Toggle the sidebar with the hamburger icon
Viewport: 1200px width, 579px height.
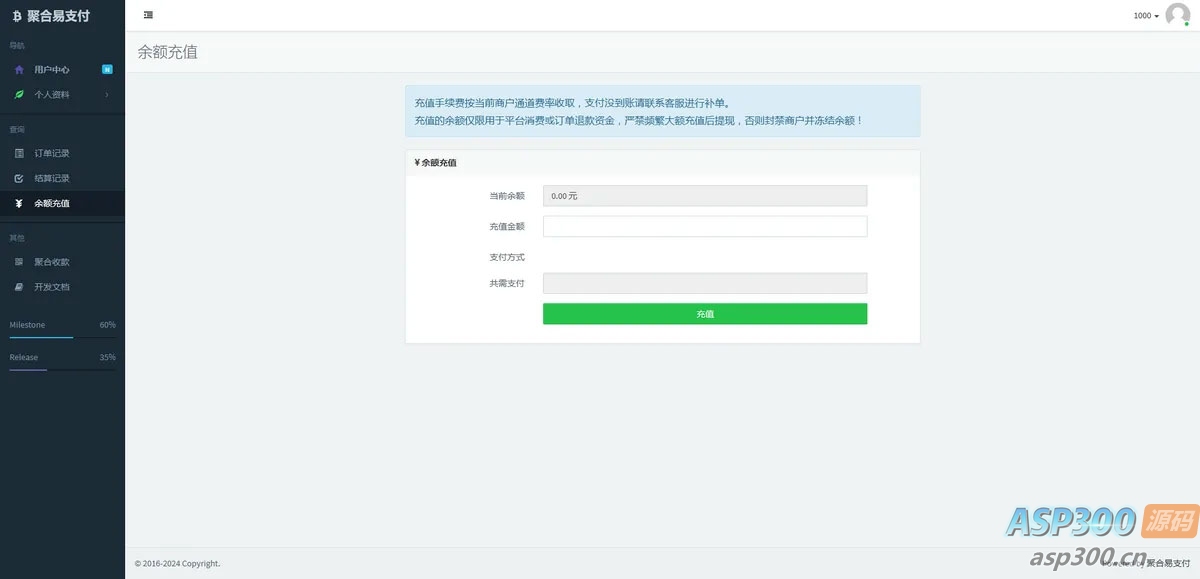148,15
